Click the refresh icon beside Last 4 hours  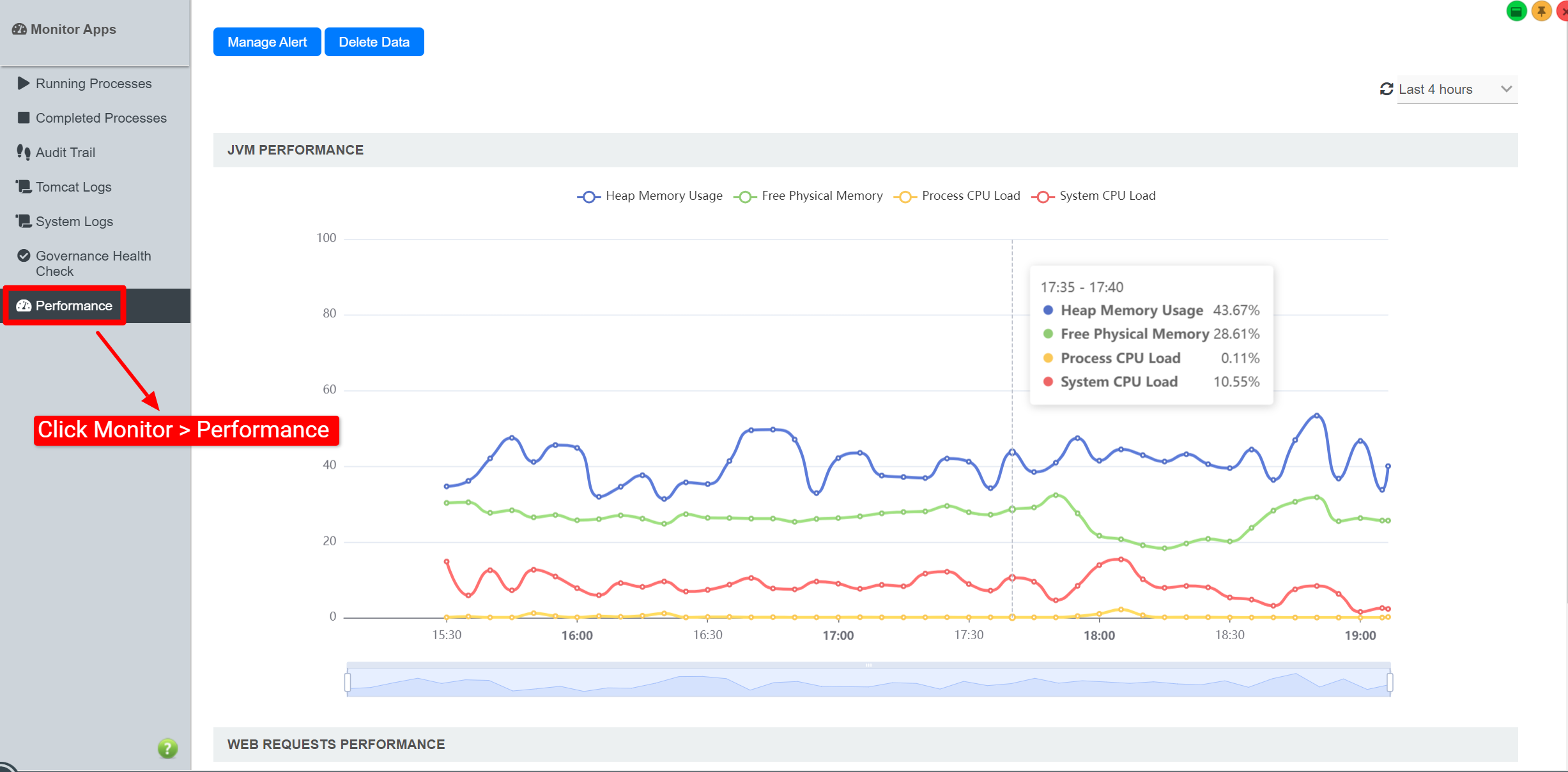(1386, 89)
